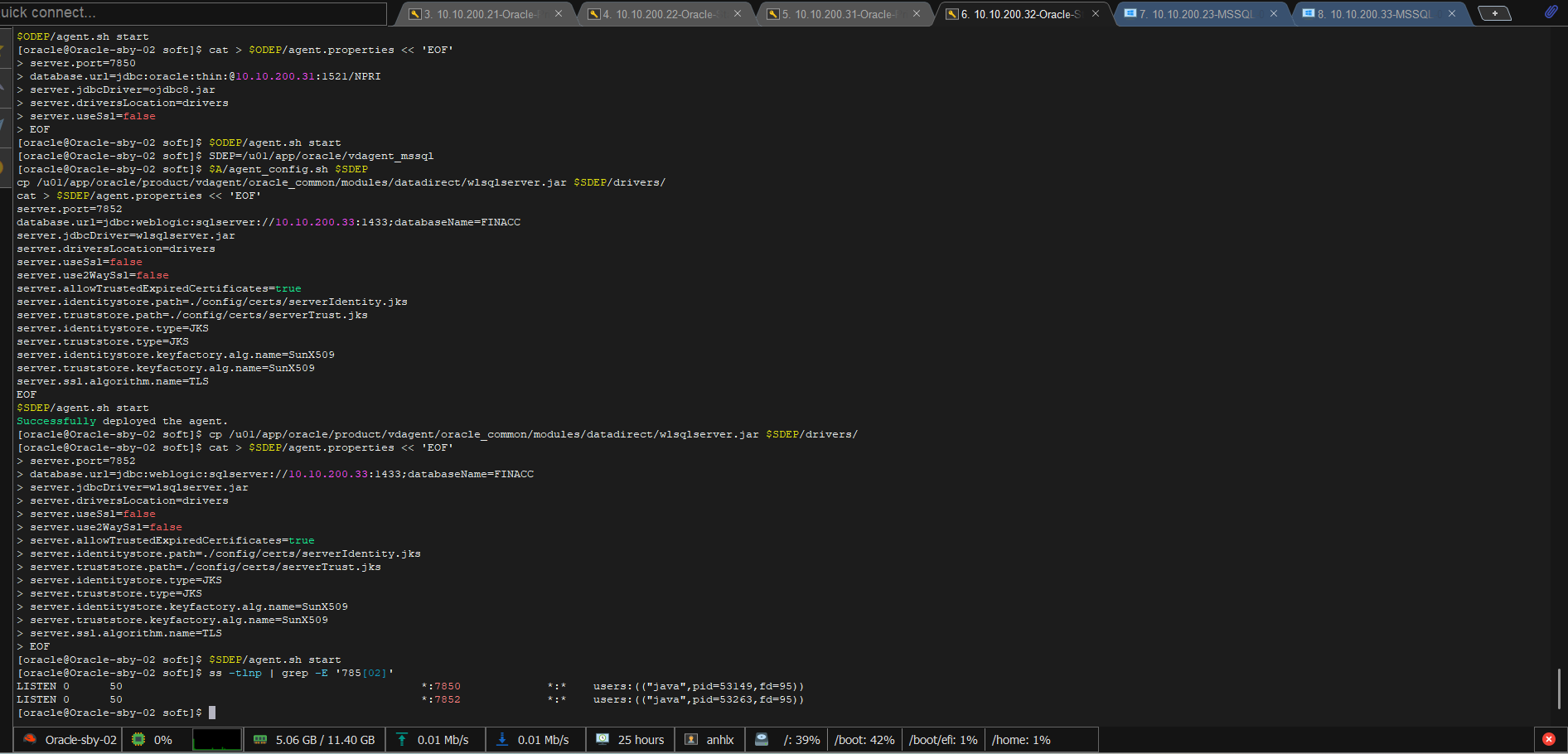1568x754 pixels.
Task: Click java pid=53263 users entry
Action: point(699,699)
